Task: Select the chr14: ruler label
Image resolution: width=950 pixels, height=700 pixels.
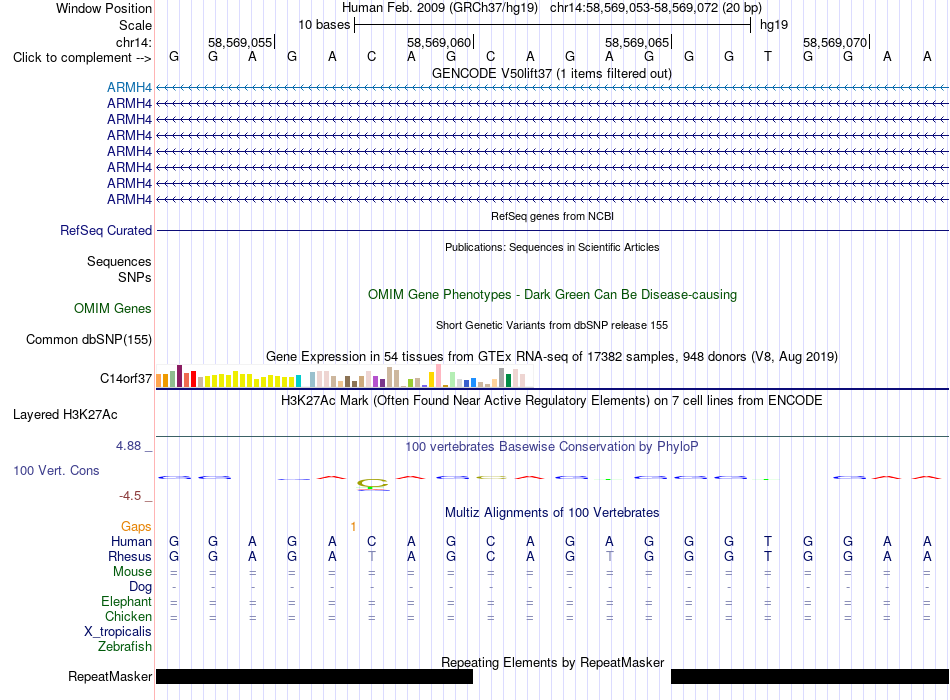Action: tap(133, 42)
